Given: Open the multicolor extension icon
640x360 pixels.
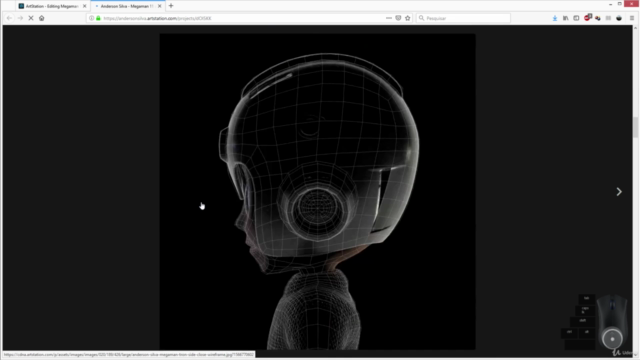Looking at the screenshot, I should 598,18.
